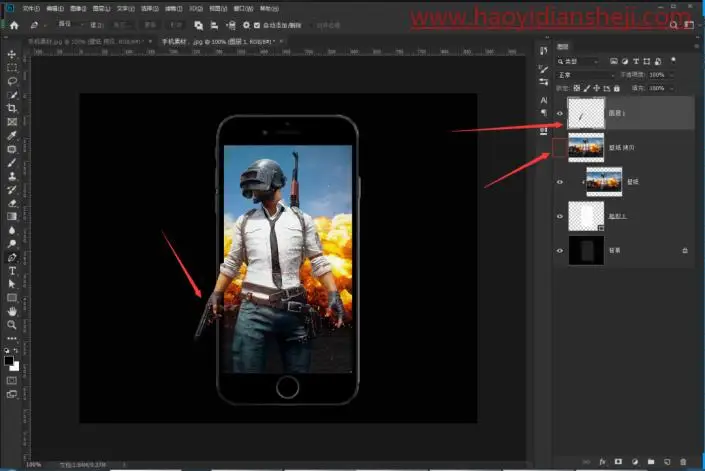Toggle Quick Mask mode
The width and height of the screenshot is (705, 471).
[x=12, y=381]
